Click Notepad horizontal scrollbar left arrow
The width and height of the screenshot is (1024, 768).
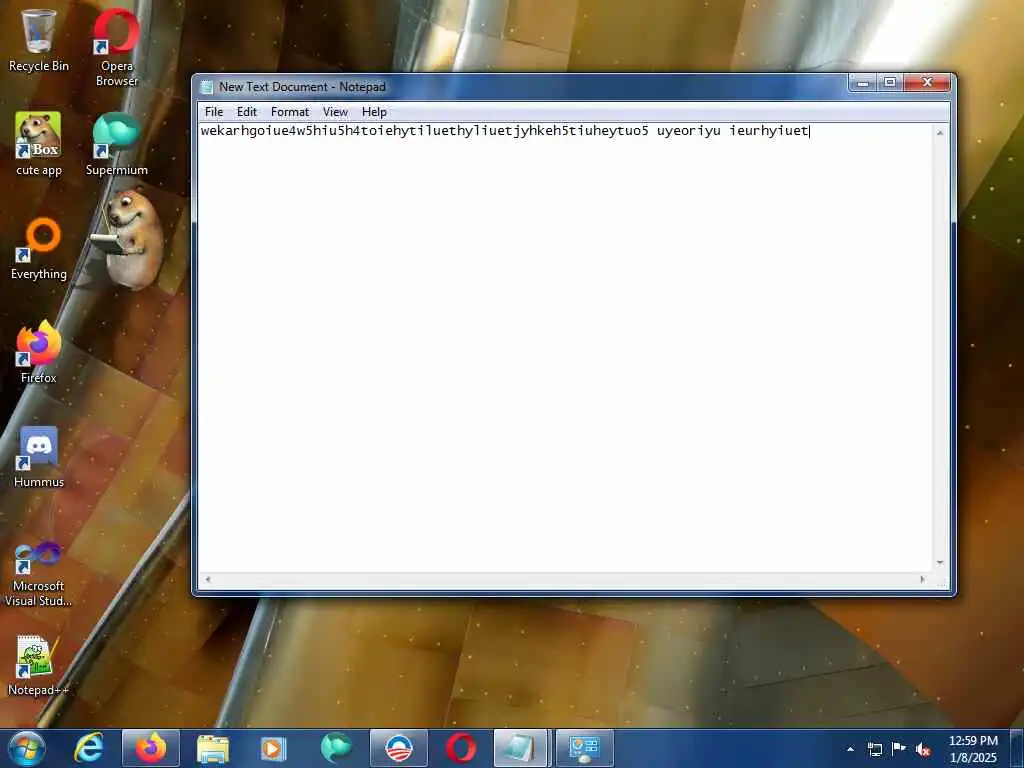click(208, 579)
